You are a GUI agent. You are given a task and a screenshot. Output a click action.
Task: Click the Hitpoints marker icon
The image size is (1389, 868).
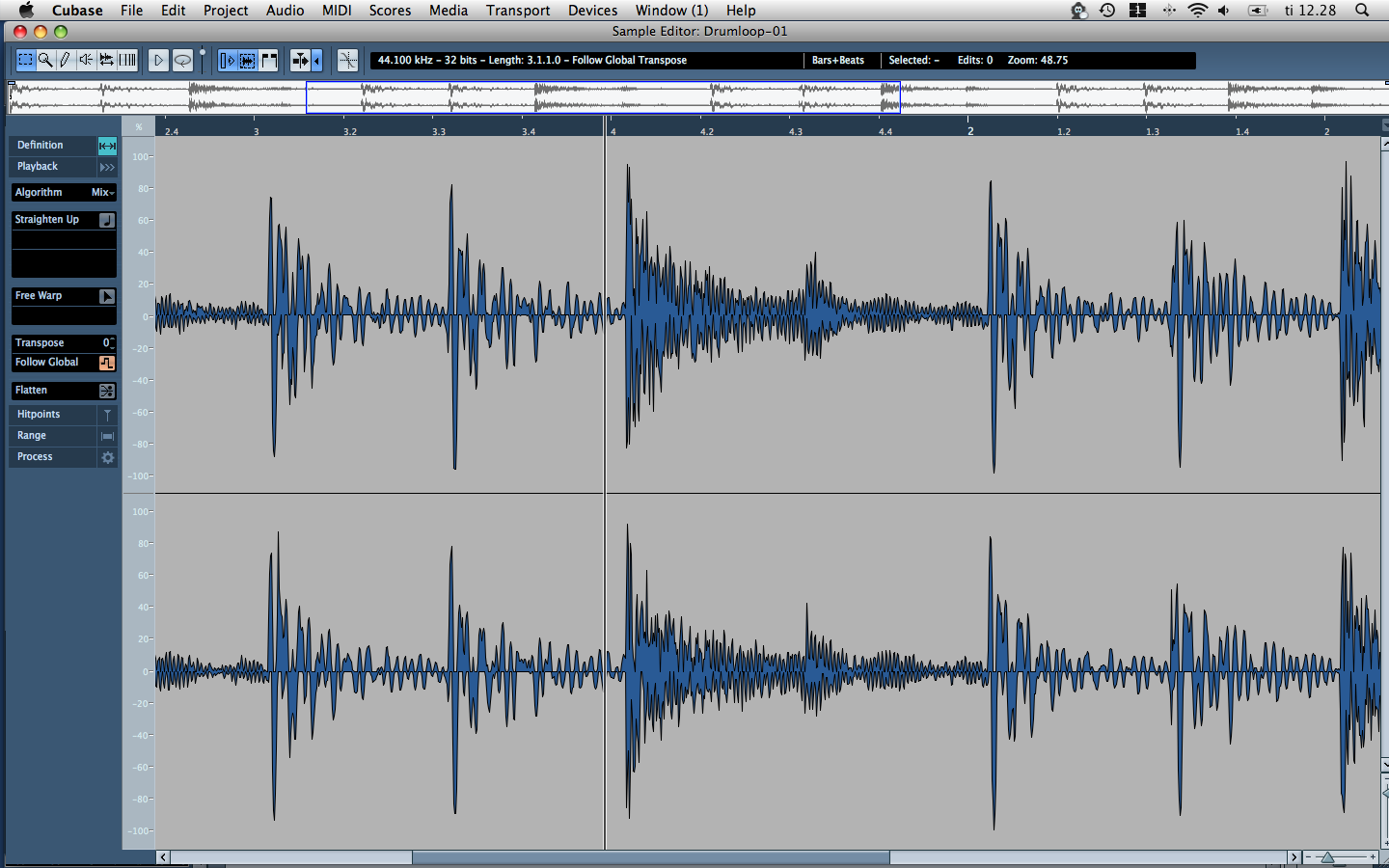pyautogui.click(x=107, y=415)
